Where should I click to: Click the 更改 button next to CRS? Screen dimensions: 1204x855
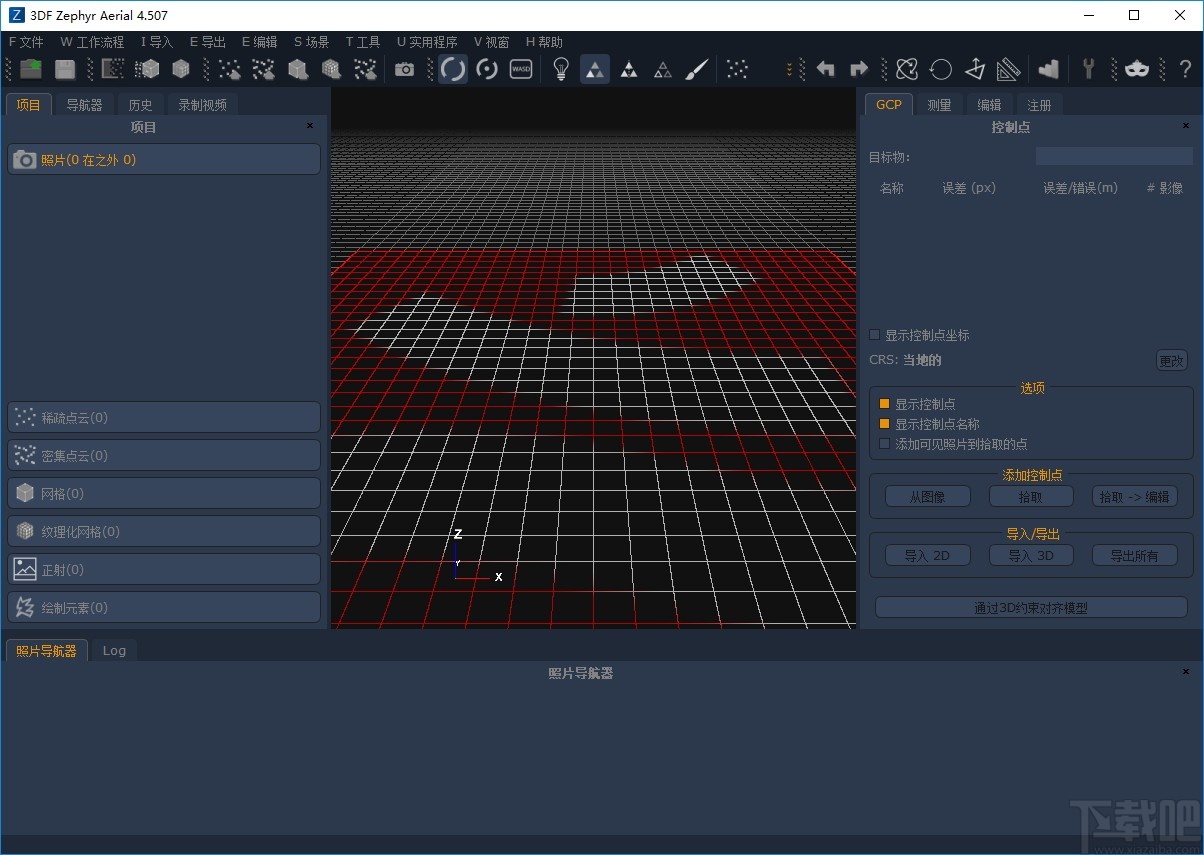tap(1170, 360)
